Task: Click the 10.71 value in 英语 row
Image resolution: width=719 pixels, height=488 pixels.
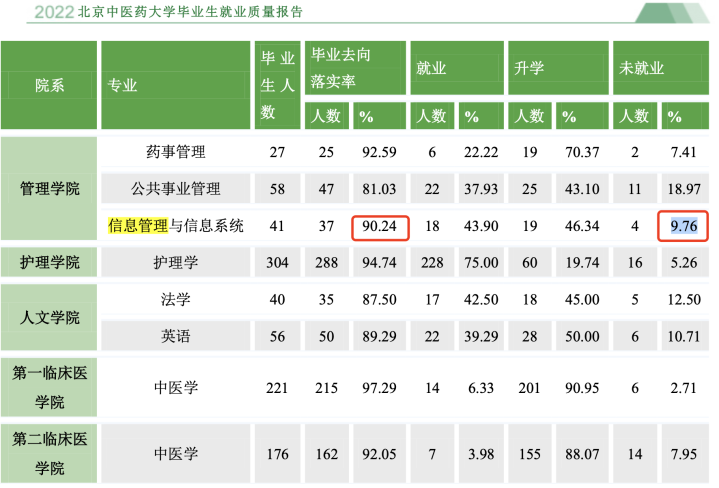Action: coord(684,337)
